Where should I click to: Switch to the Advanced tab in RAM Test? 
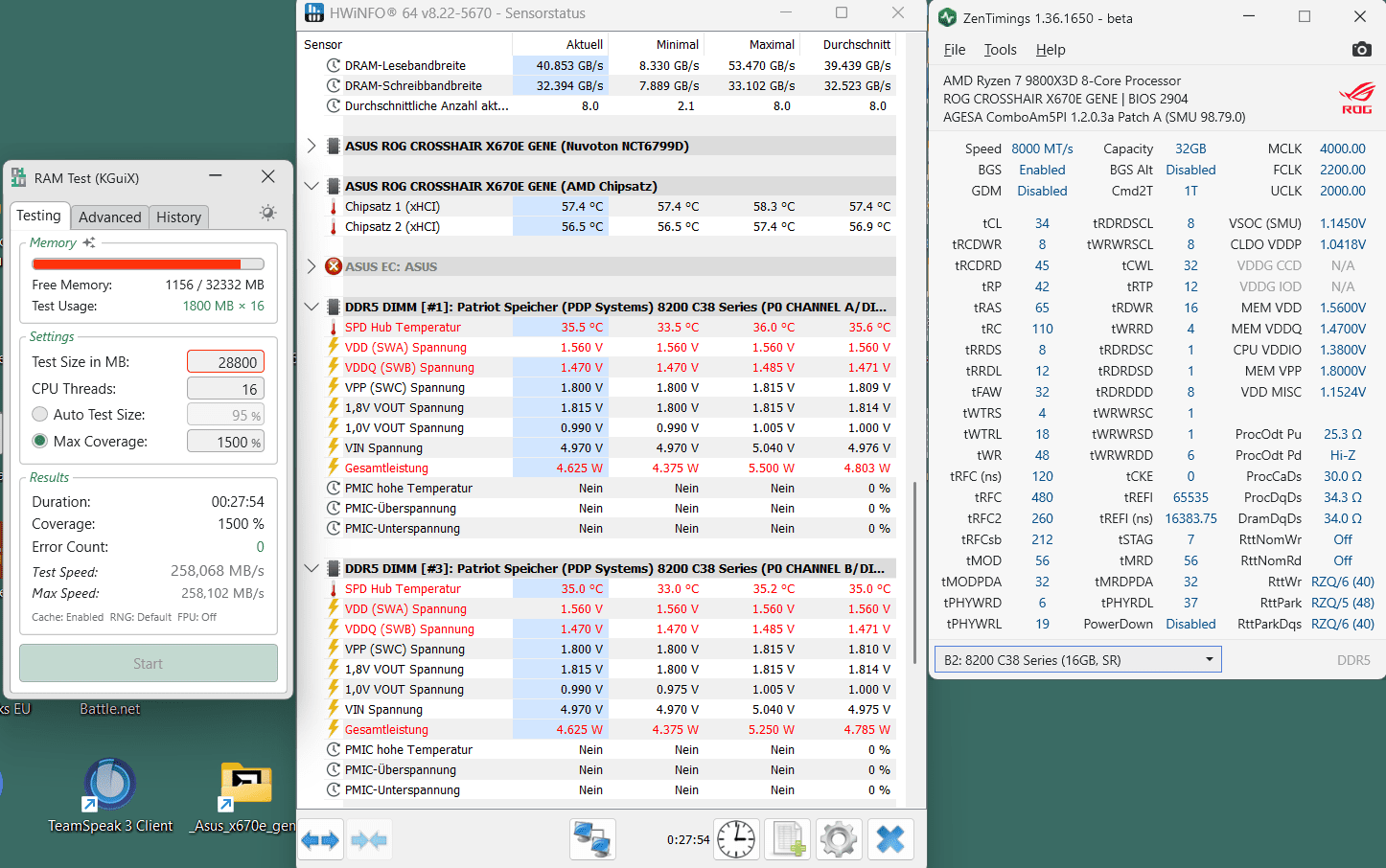tap(109, 217)
